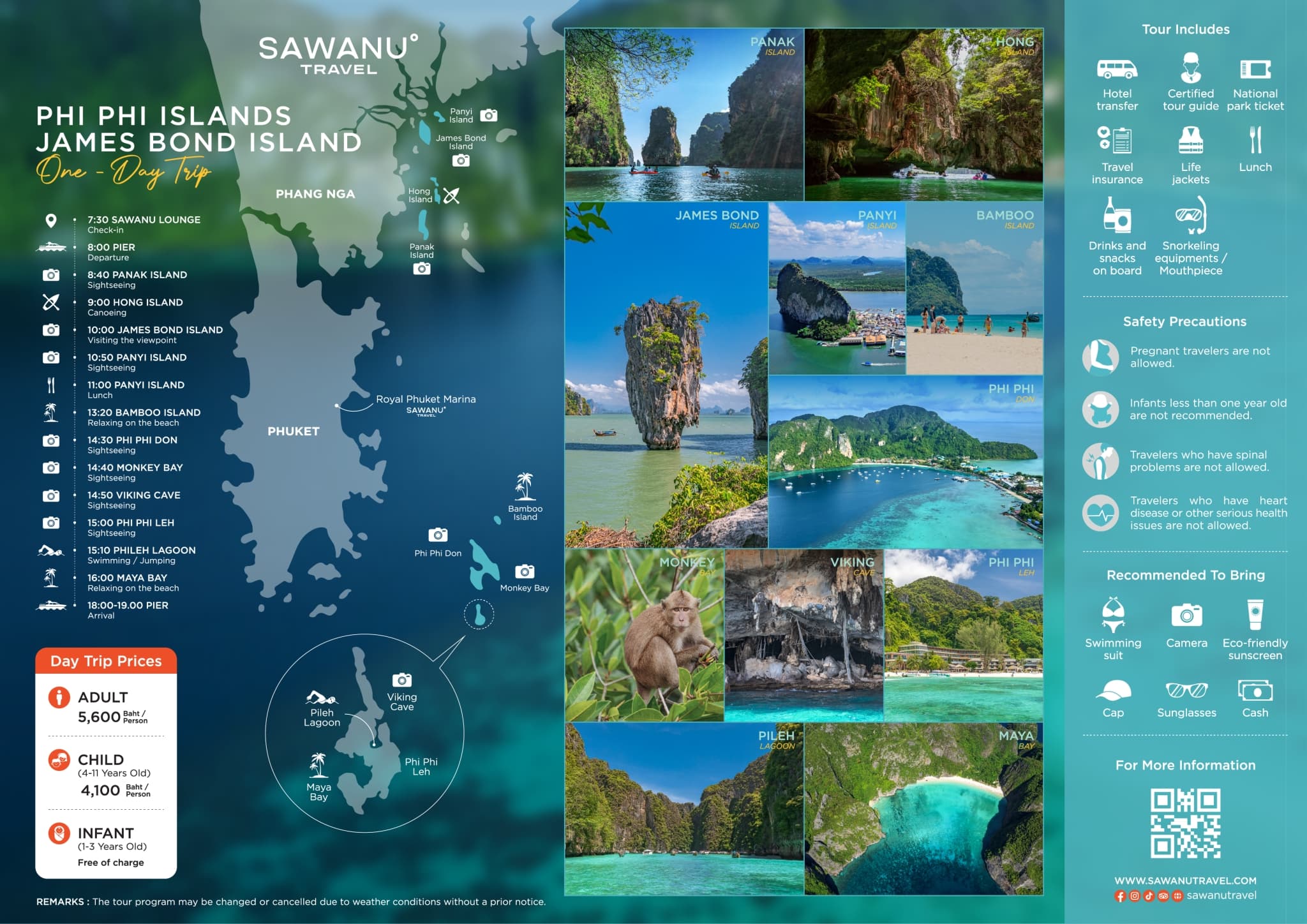Click the TikTok social media icon

click(1149, 896)
